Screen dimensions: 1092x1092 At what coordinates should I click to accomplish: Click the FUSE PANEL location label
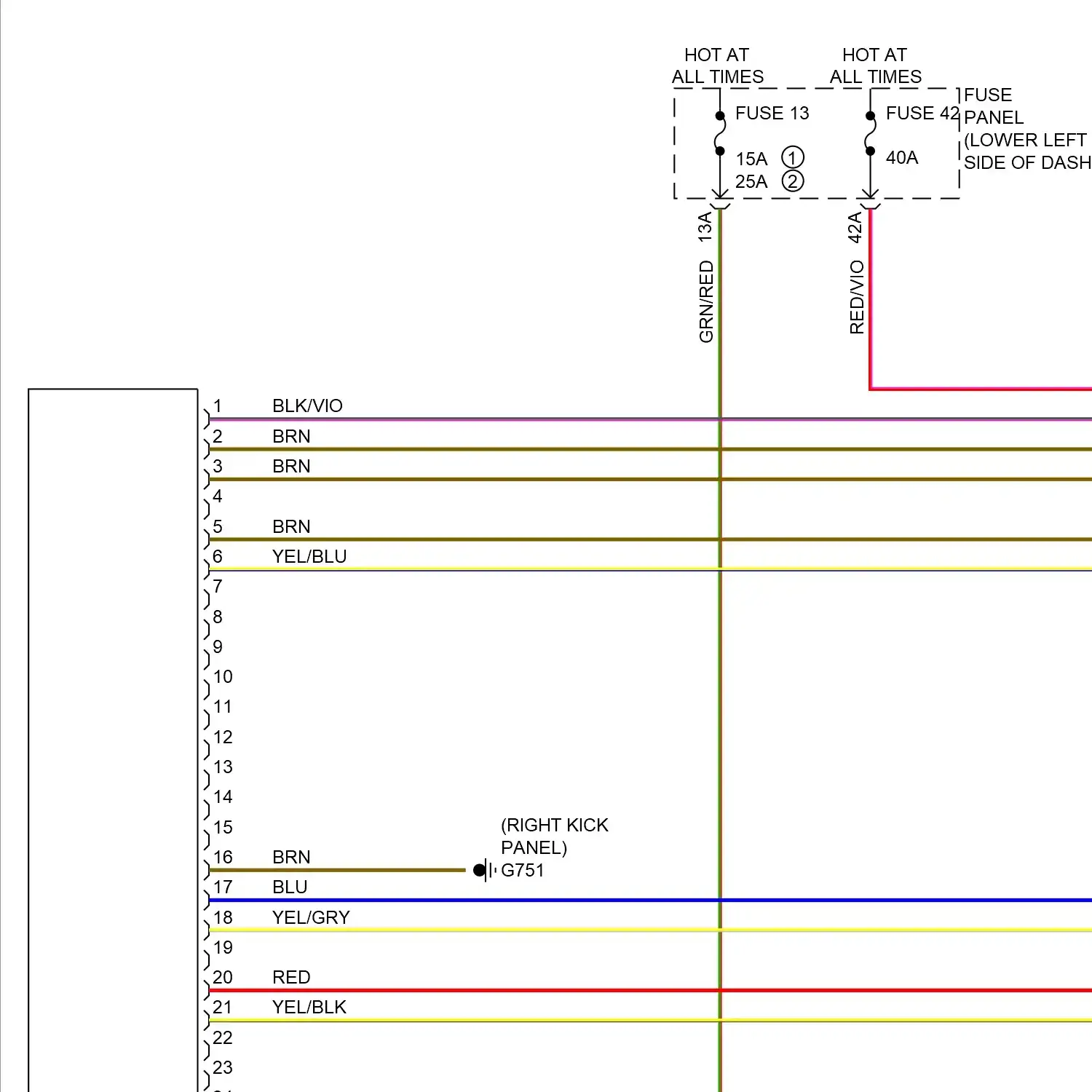1027,129
